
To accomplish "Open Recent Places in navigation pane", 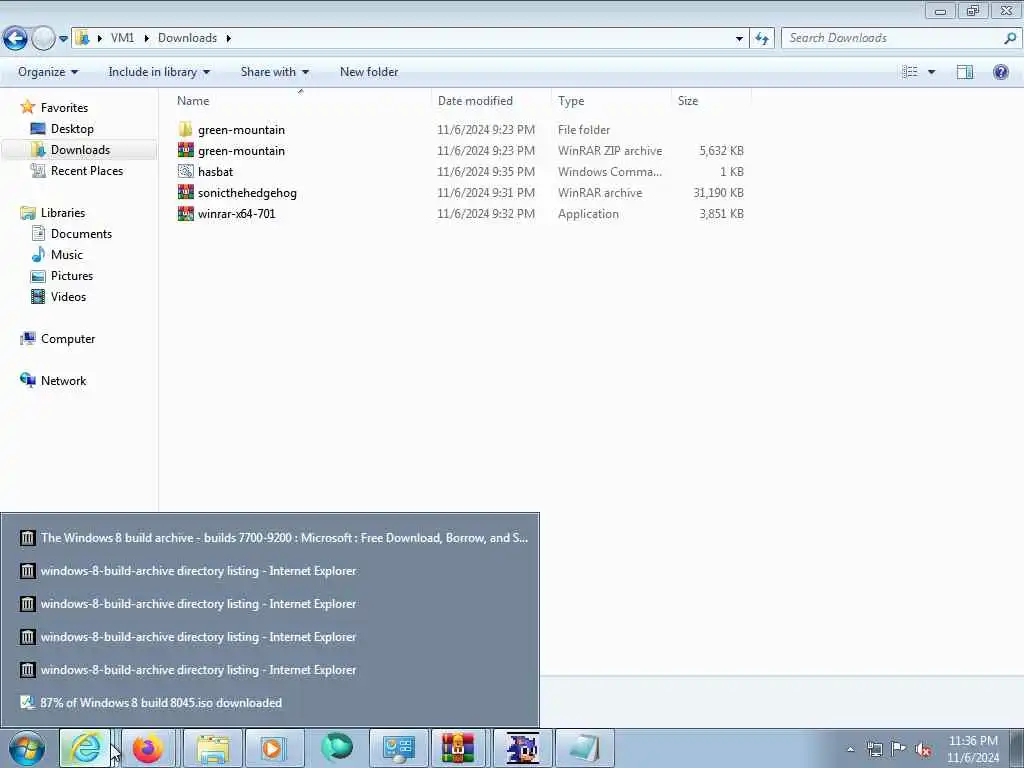I will [87, 170].
